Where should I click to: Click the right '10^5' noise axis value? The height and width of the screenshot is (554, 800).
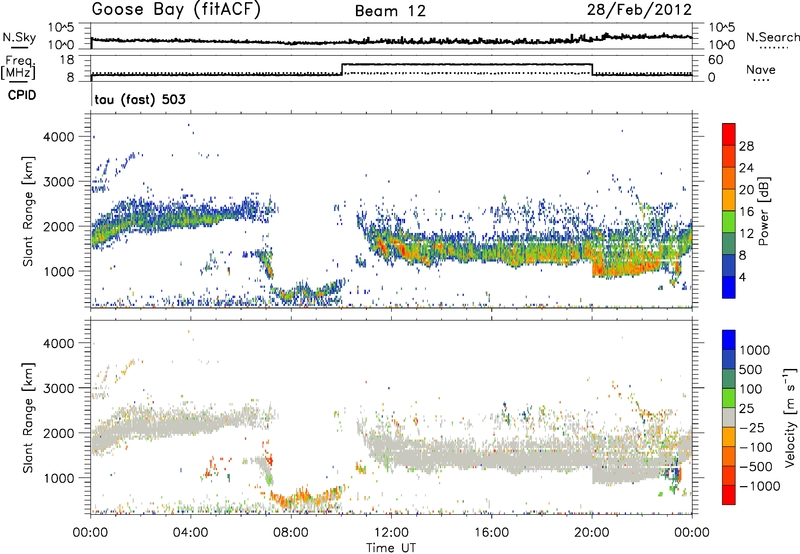point(721,27)
